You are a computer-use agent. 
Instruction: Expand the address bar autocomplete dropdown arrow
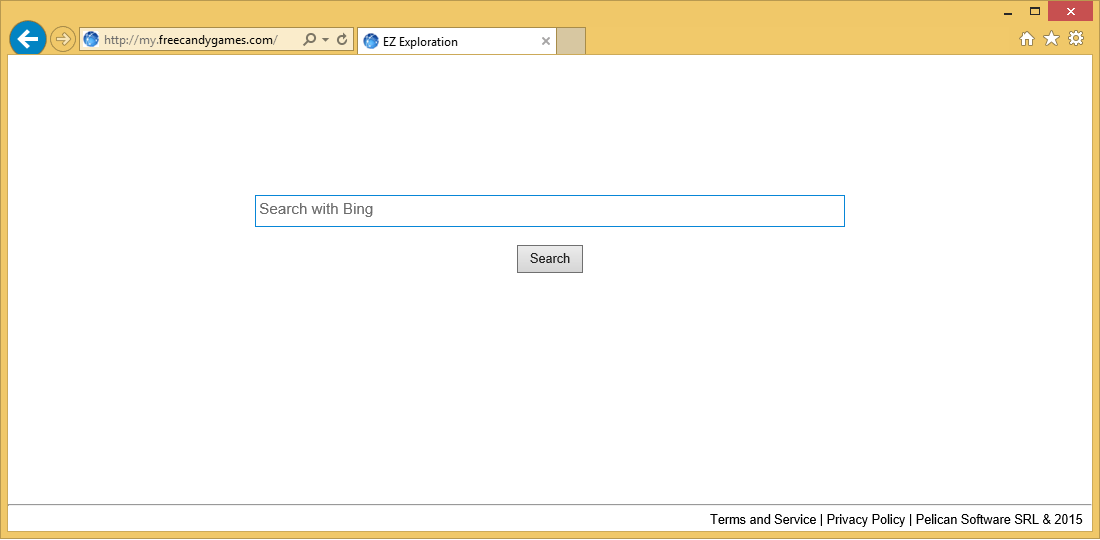tap(326, 40)
